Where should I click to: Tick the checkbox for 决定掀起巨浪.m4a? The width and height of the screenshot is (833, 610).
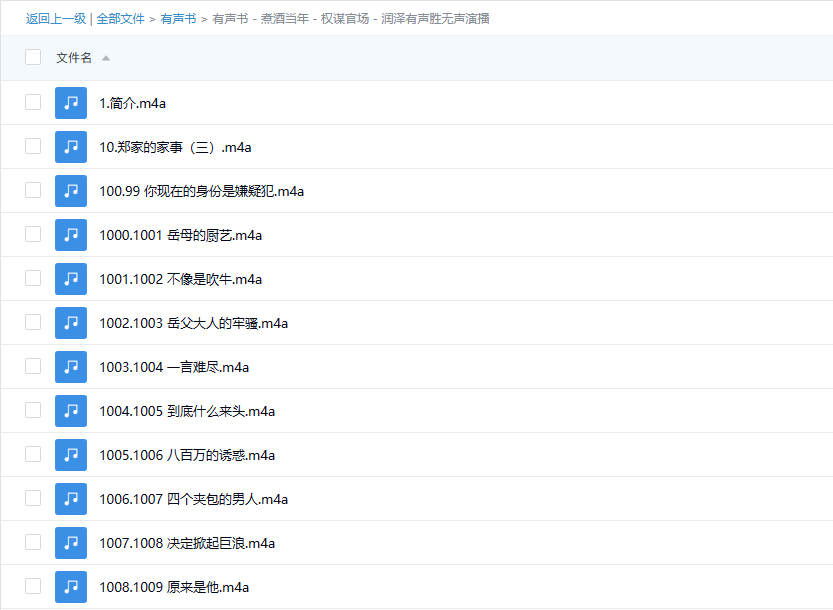coord(33,542)
